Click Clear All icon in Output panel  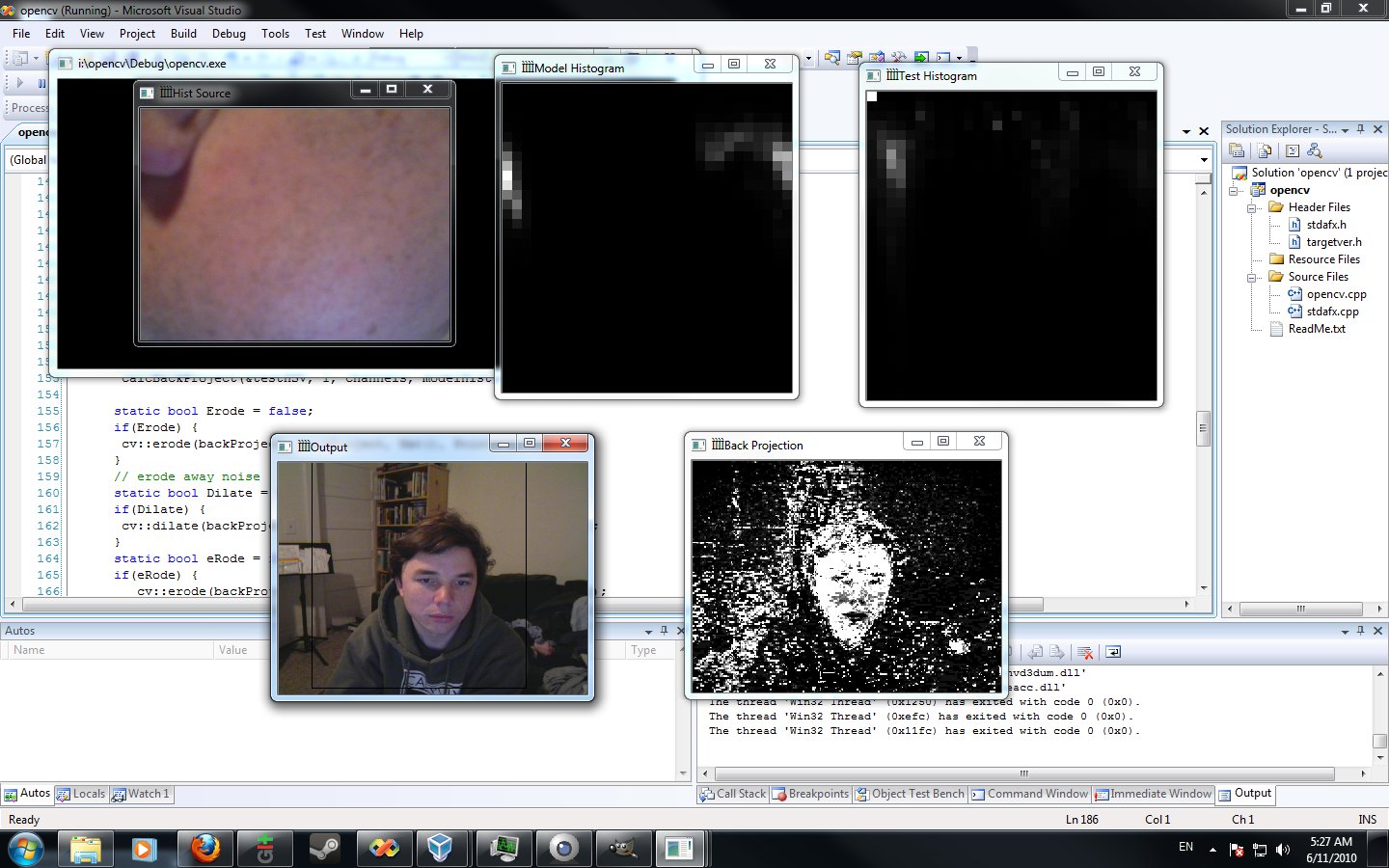1084,652
